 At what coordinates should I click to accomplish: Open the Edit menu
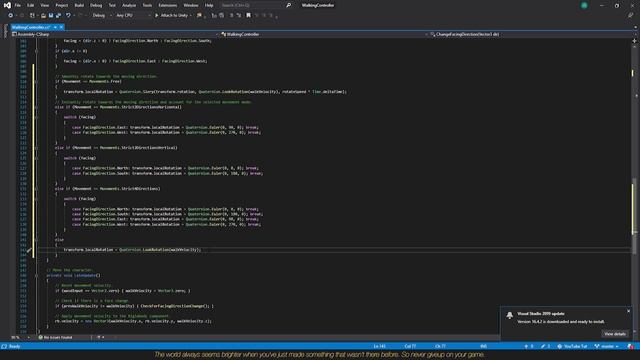31,5
